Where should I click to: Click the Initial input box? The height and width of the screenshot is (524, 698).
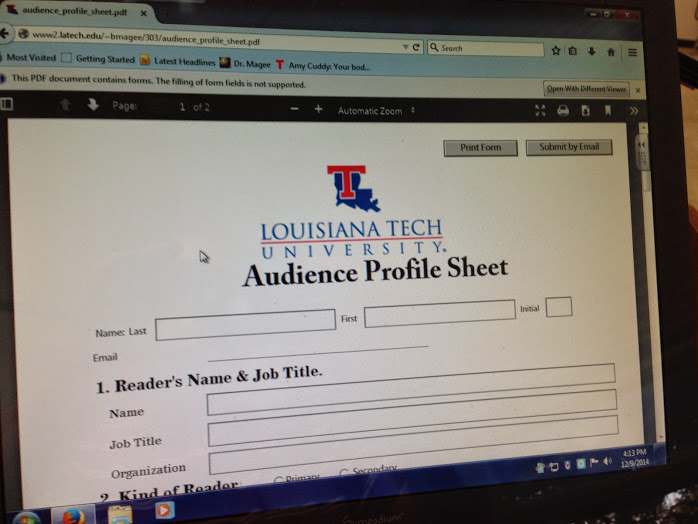point(559,307)
